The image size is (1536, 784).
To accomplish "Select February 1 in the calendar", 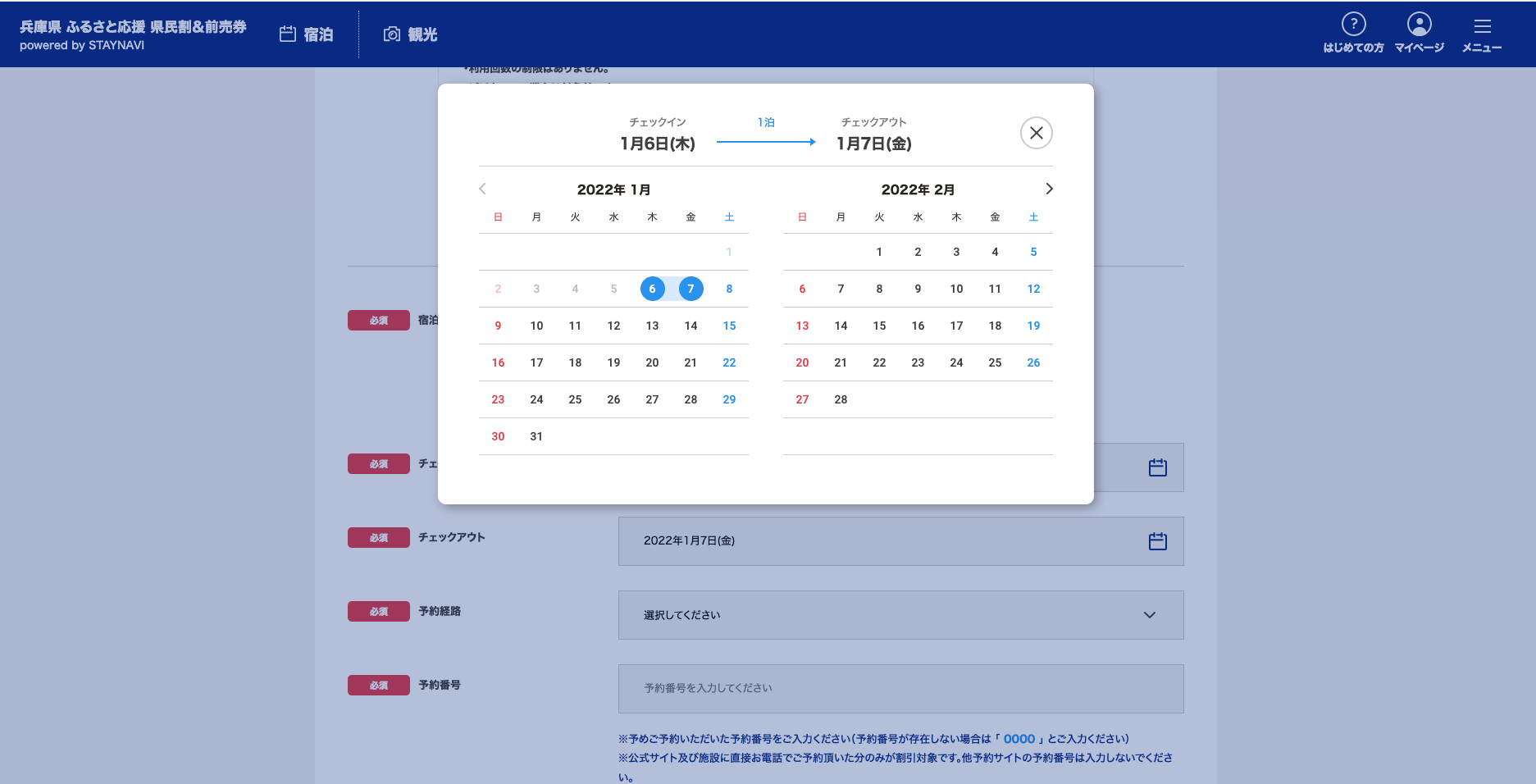I will tap(879, 252).
